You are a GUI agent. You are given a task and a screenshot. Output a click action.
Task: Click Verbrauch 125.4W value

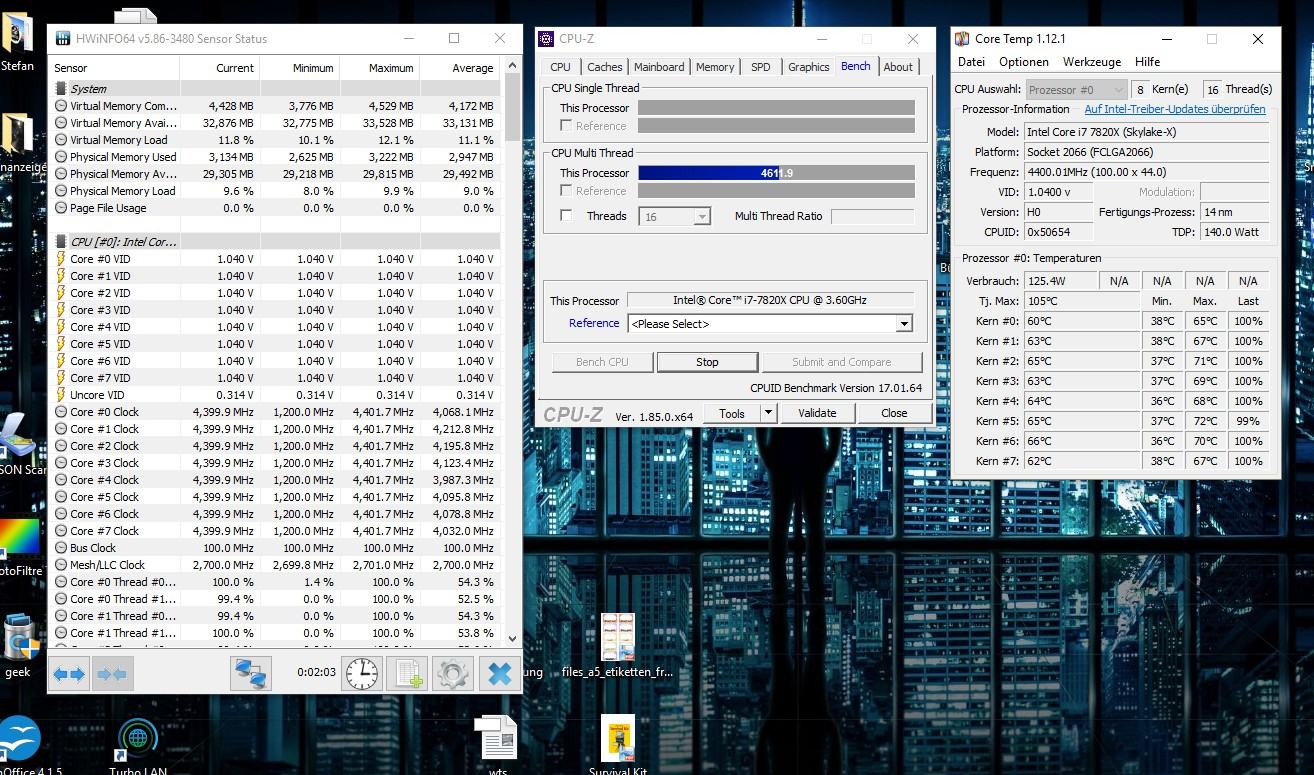pos(1060,281)
